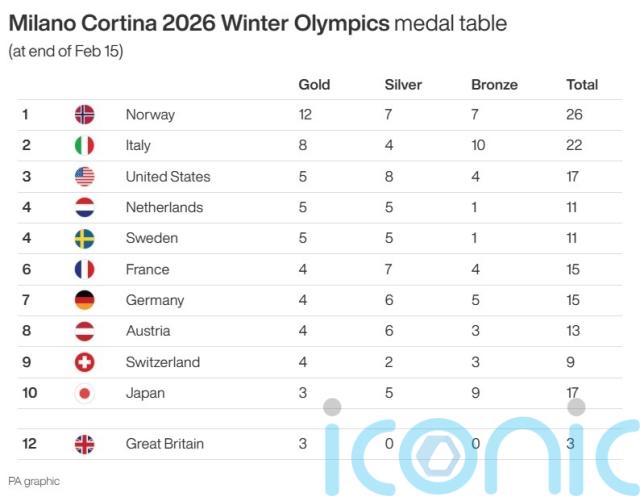Click the Austria flag icon
The width and height of the screenshot is (640, 496).
84,331
